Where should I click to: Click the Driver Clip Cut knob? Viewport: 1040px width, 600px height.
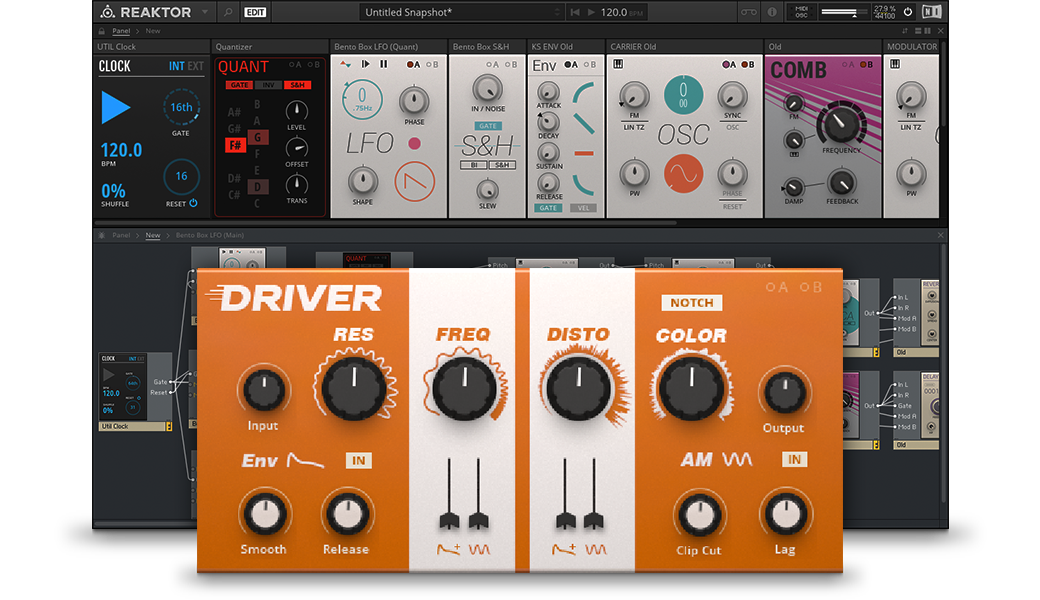pyautogui.click(x=699, y=516)
